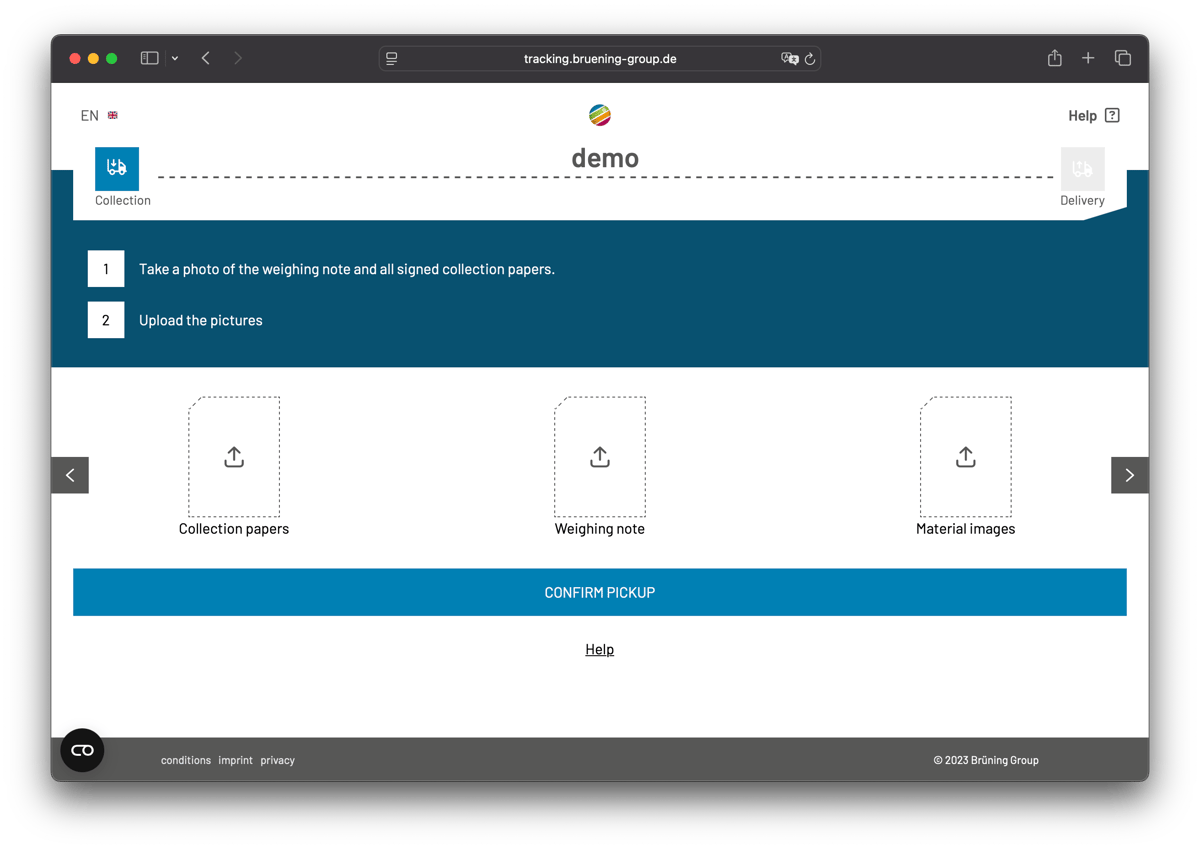Click the upload icon for Collection papers

click(x=233, y=456)
